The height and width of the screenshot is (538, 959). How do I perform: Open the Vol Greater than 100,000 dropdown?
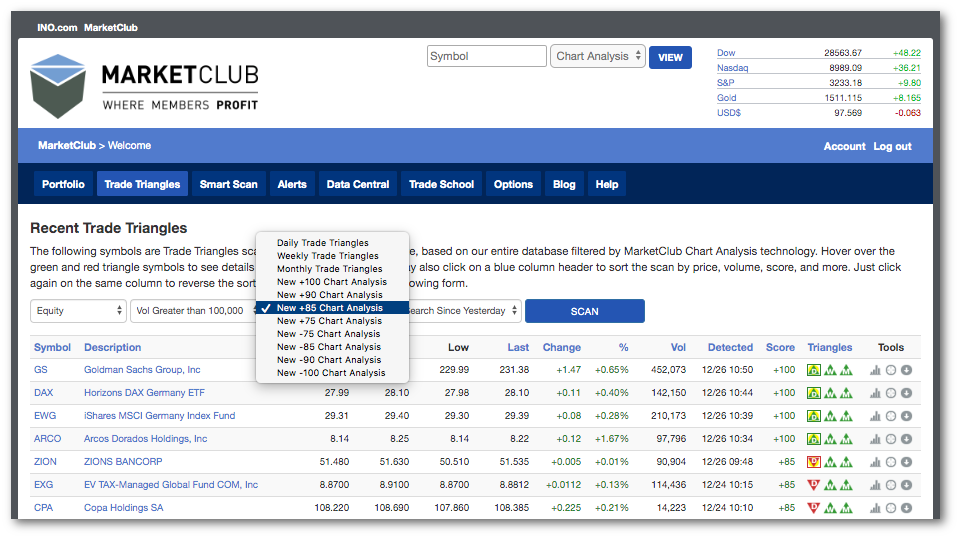[194, 311]
